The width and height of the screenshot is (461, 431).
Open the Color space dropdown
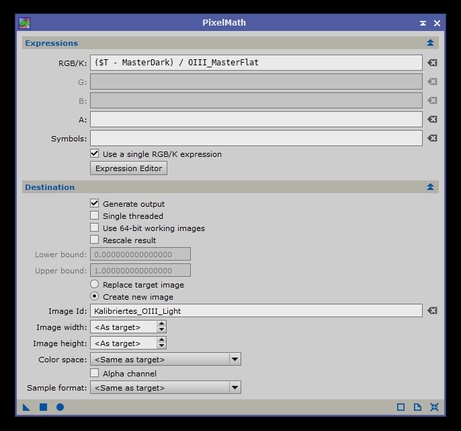pyautogui.click(x=166, y=359)
